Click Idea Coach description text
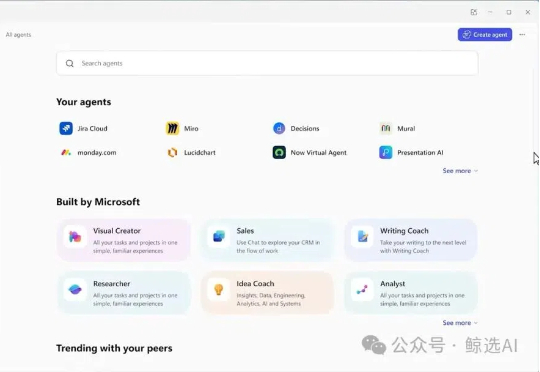This screenshot has height=372, width=540. tap(271, 300)
